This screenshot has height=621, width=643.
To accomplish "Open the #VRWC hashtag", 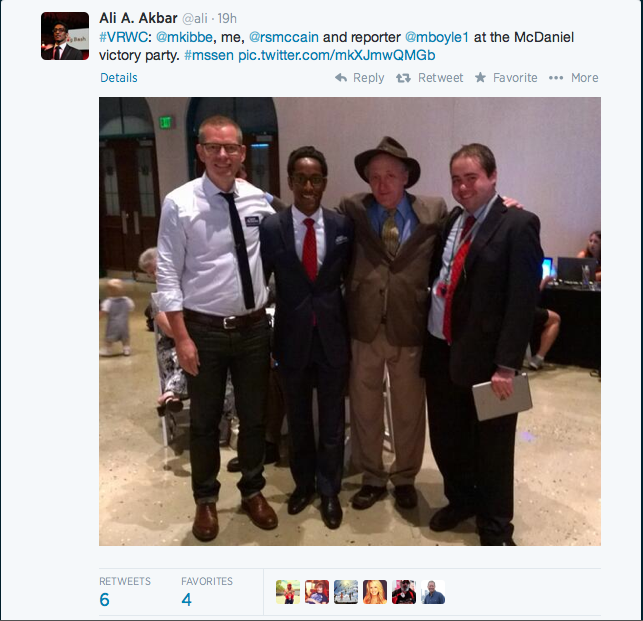I will [123, 37].
